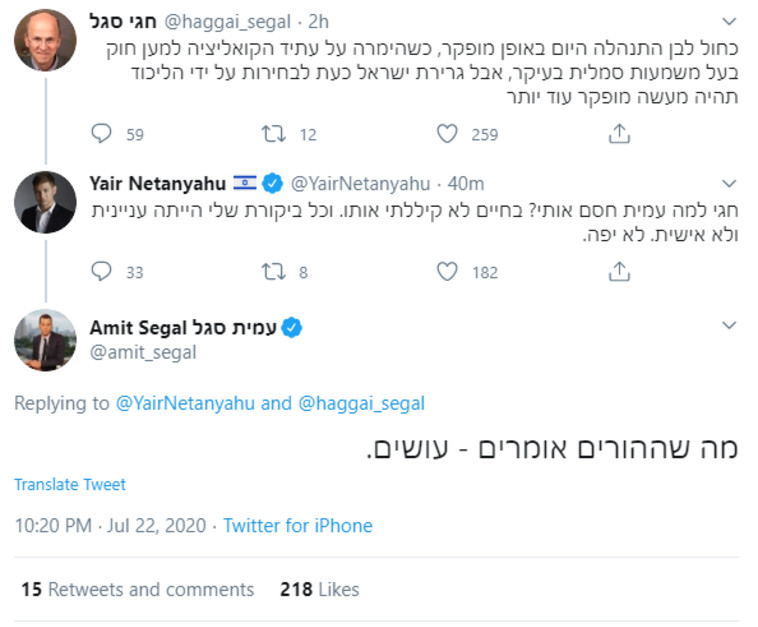Share Yair Netanyahu's tweet
Viewport: 758px width, 627px height.
pyautogui.click(x=620, y=271)
